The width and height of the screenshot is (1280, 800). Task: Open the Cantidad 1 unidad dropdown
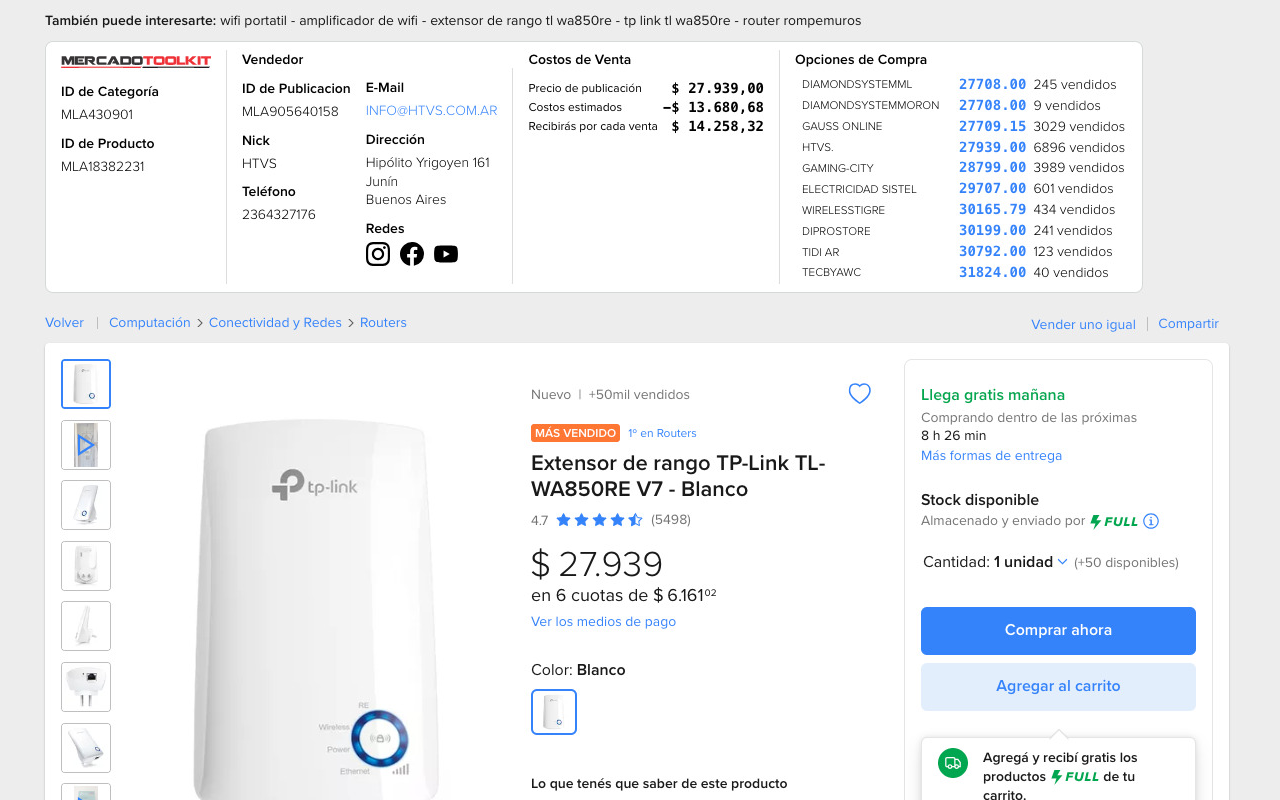(x=1031, y=562)
